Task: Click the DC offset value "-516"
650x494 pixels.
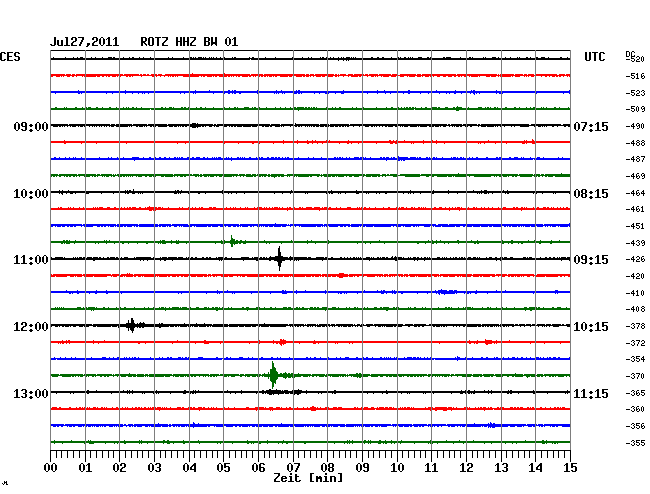Action: 635,76
